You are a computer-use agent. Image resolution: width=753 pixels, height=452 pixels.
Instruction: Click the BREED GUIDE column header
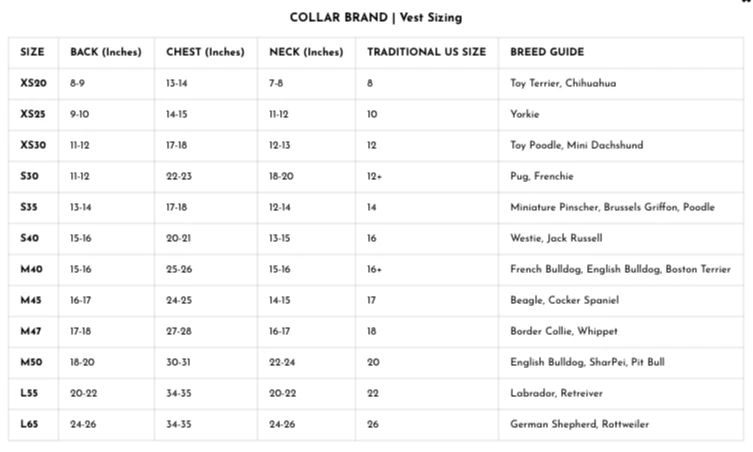(x=547, y=52)
